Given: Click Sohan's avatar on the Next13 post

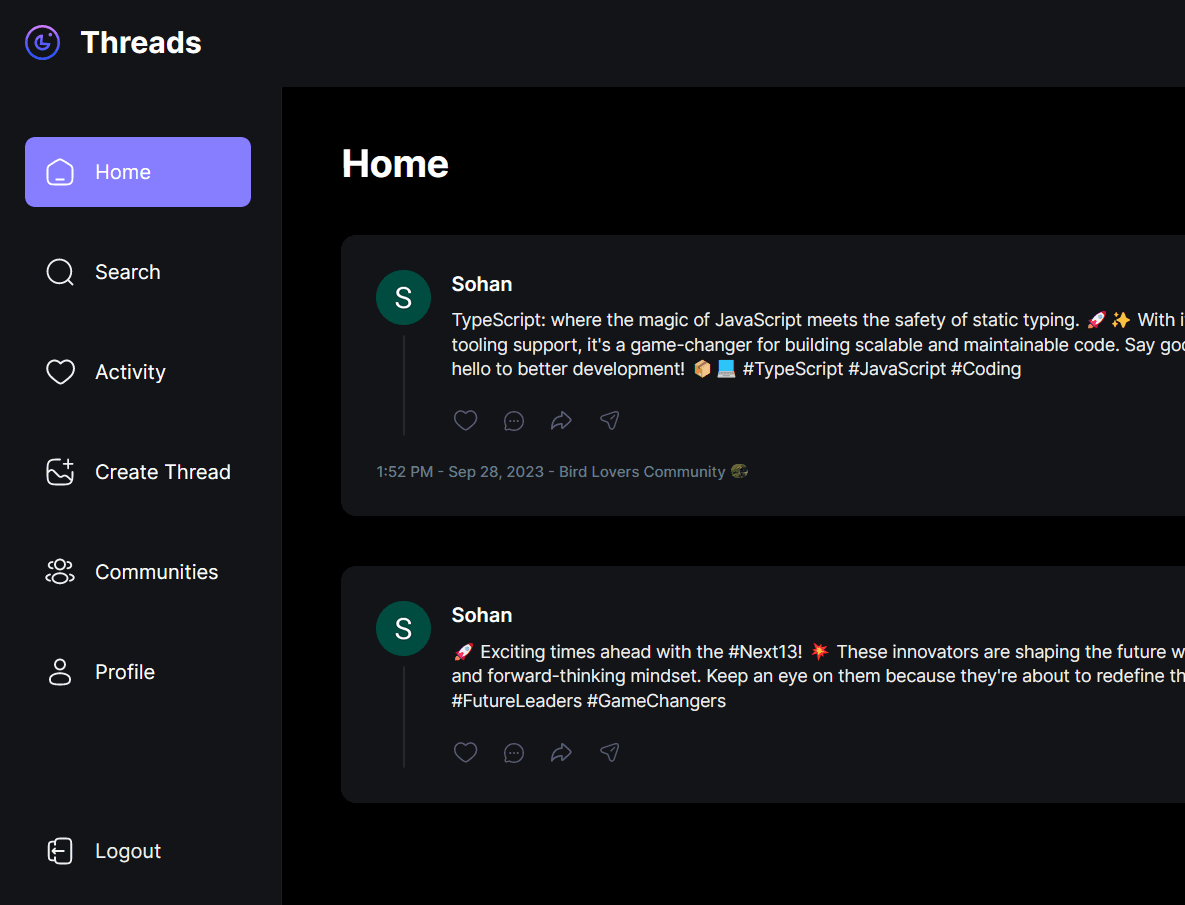Looking at the screenshot, I should point(403,628).
